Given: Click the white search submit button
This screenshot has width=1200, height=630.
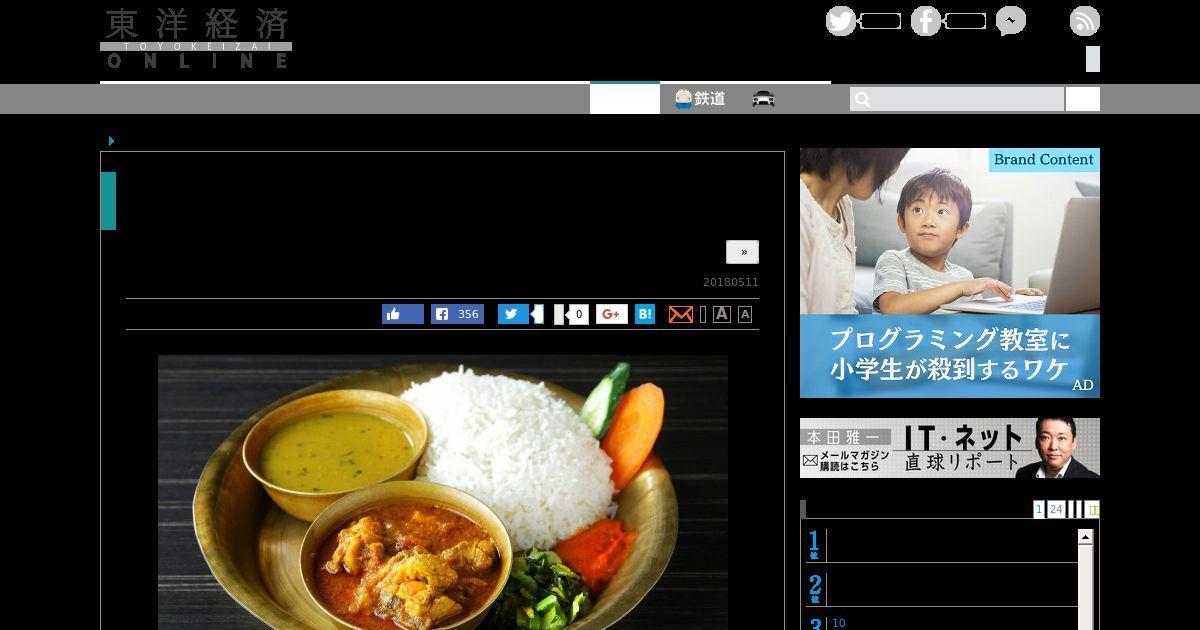Looking at the screenshot, I should pyautogui.click(x=1083, y=99).
